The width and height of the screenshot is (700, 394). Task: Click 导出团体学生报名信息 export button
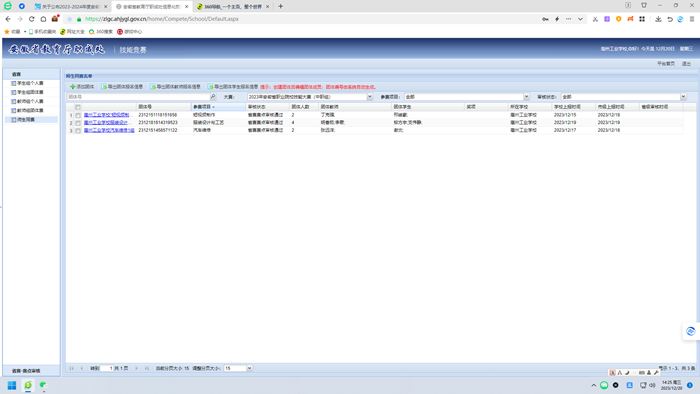click(x=233, y=87)
